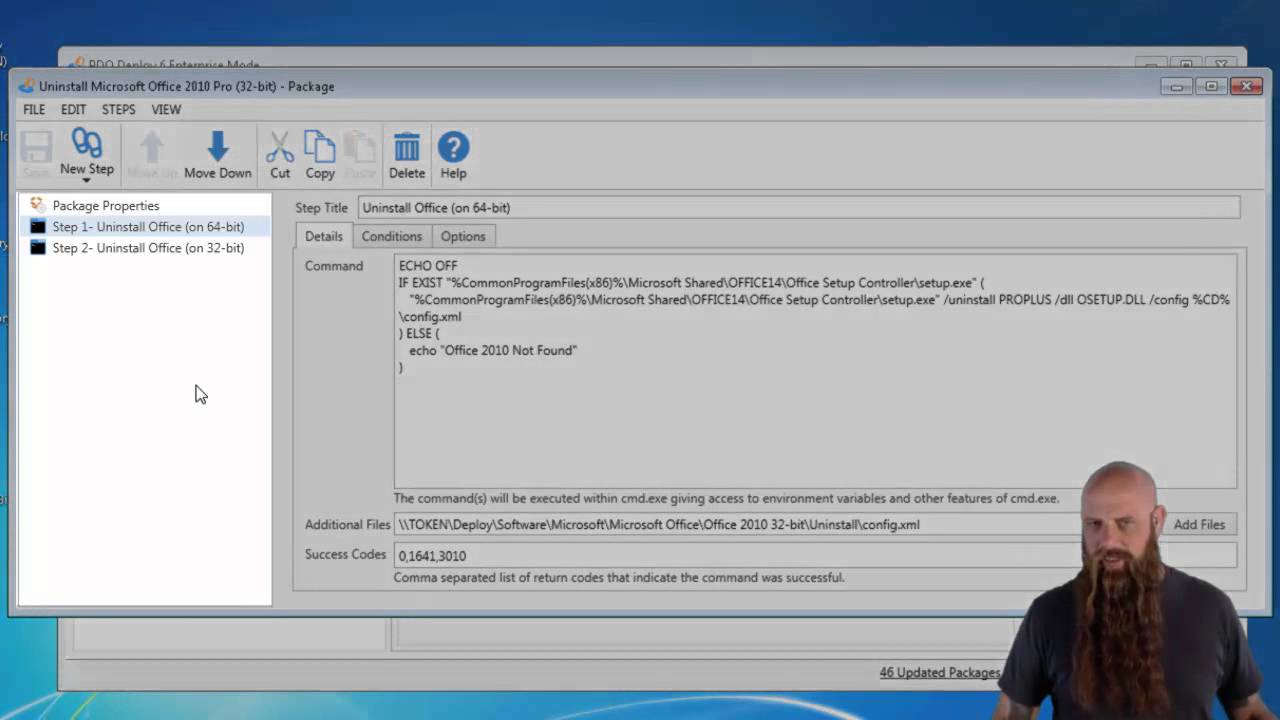Viewport: 1280px width, 720px height.
Task: Click the Success Codes label
Action: tap(345, 554)
